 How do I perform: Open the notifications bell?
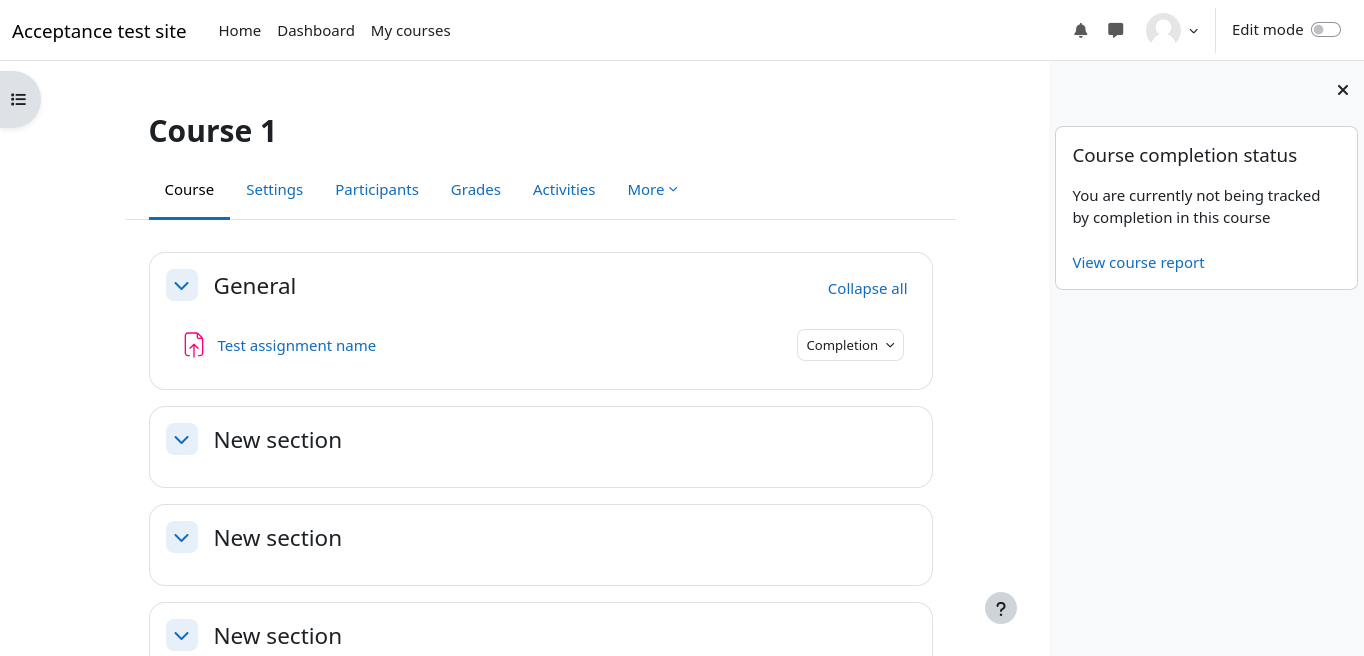(x=1080, y=31)
